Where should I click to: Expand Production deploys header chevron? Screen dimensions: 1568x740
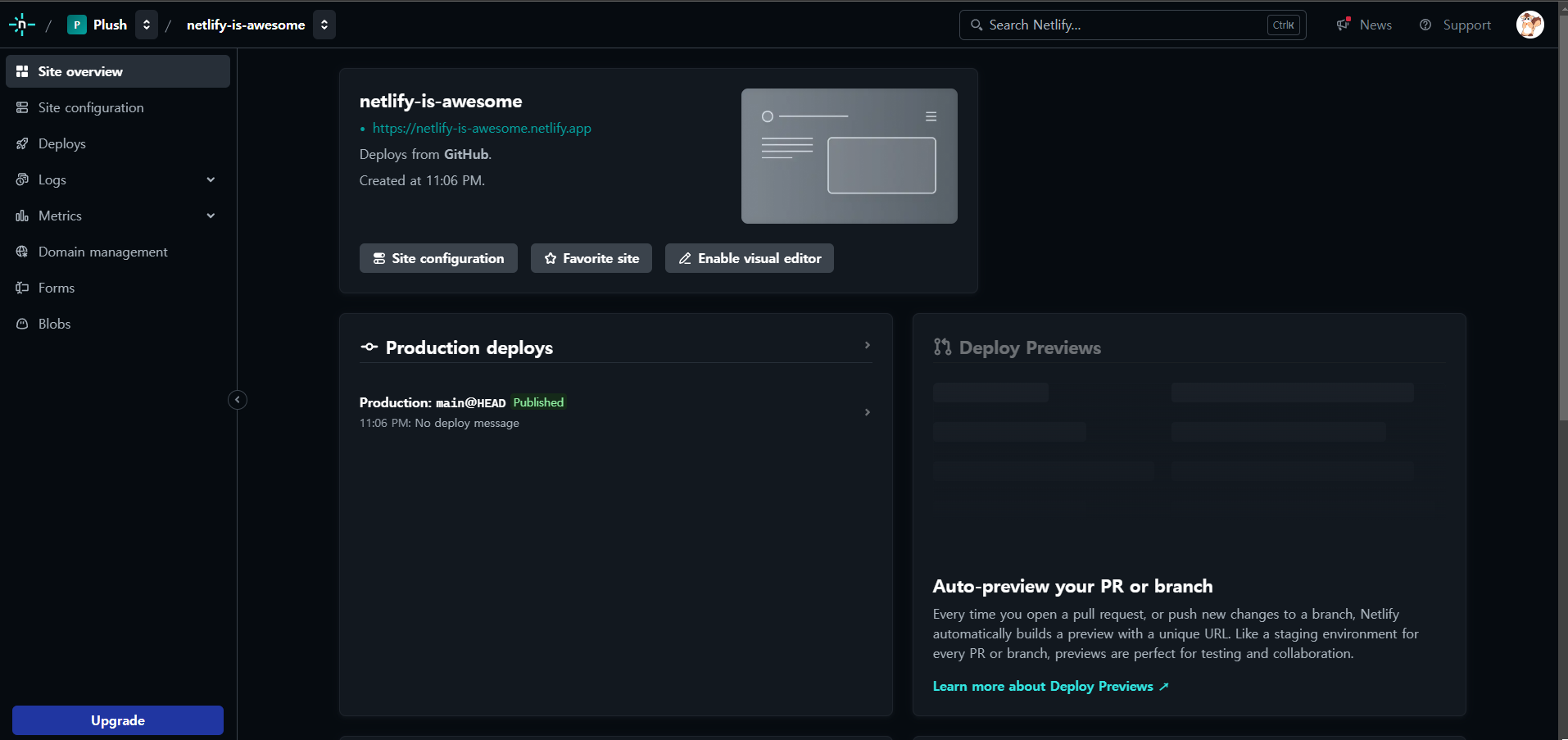pyautogui.click(x=867, y=345)
